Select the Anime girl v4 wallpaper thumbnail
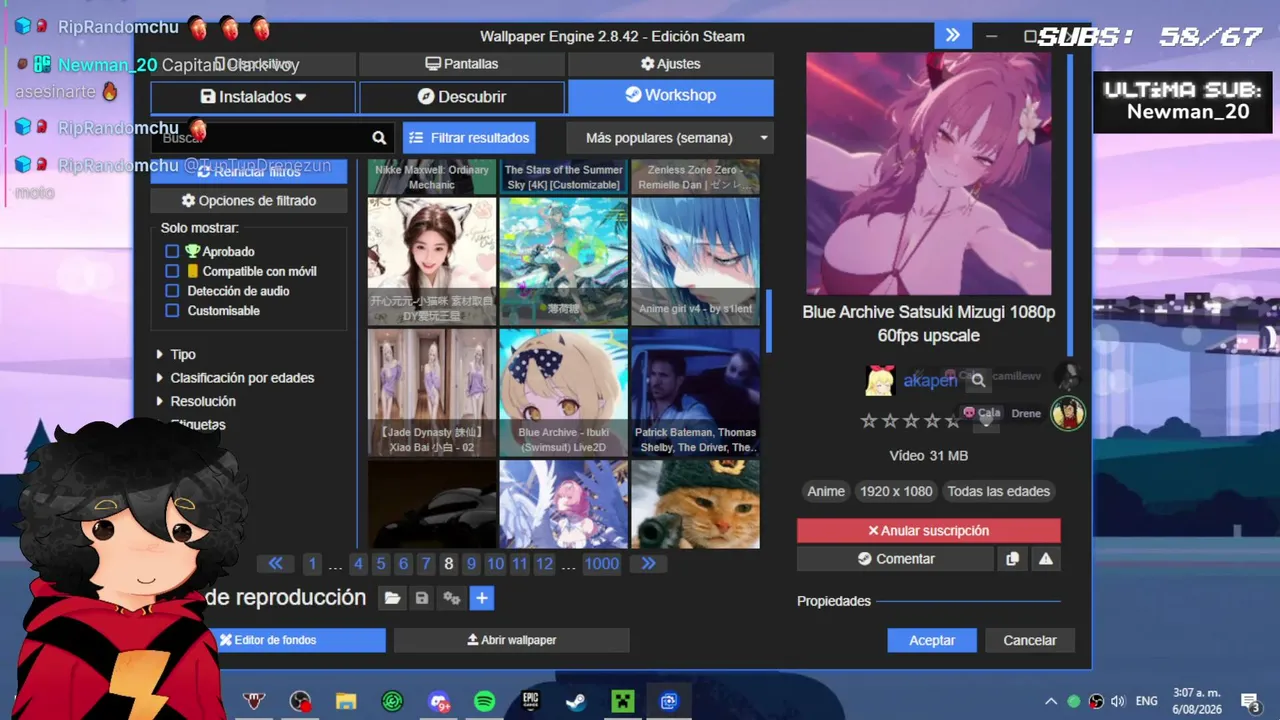 695,262
